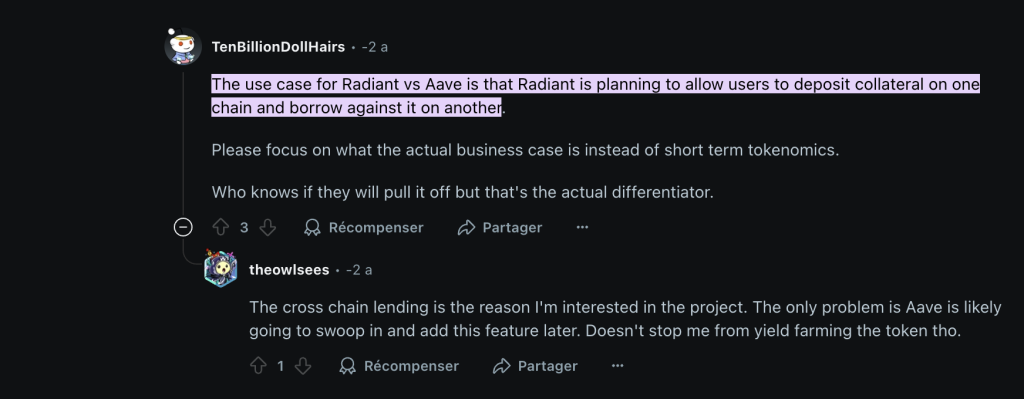
Task: Upvote TenBillionDollHairs' comment
Action: click(x=221, y=227)
